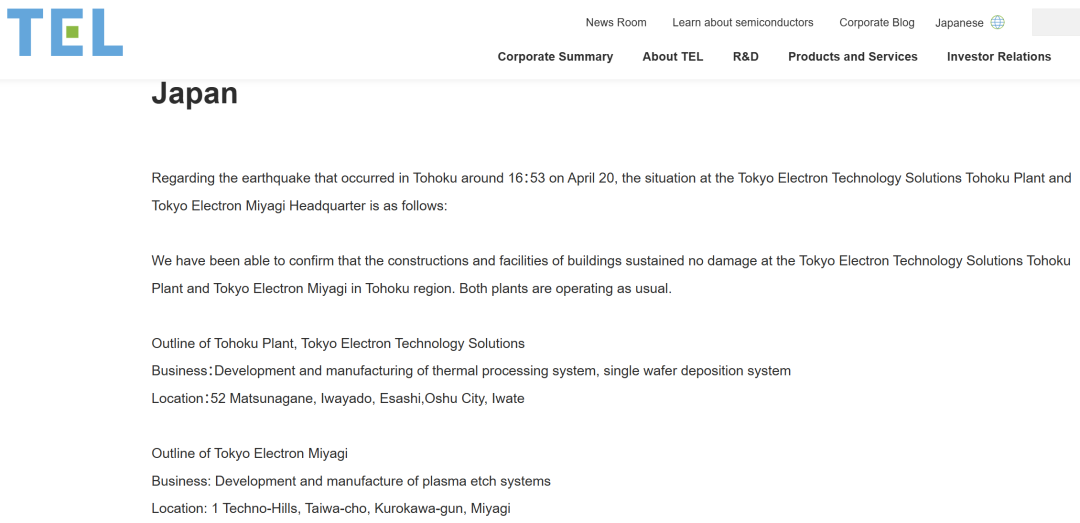Click location '52 Matsunagane, Iwayado' line

(338, 398)
